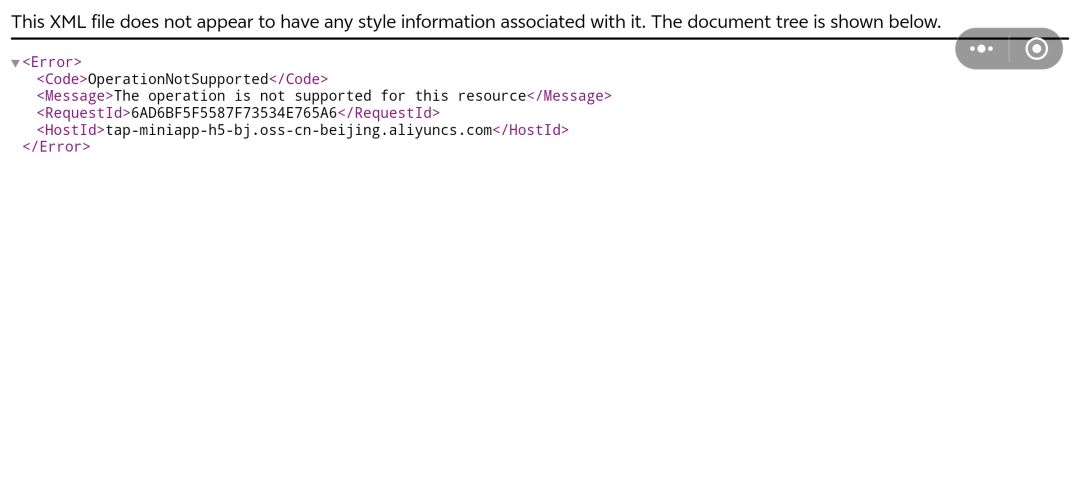Click the not supported message text
The height and width of the screenshot is (486, 1080).
pyautogui.click(x=320, y=96)
